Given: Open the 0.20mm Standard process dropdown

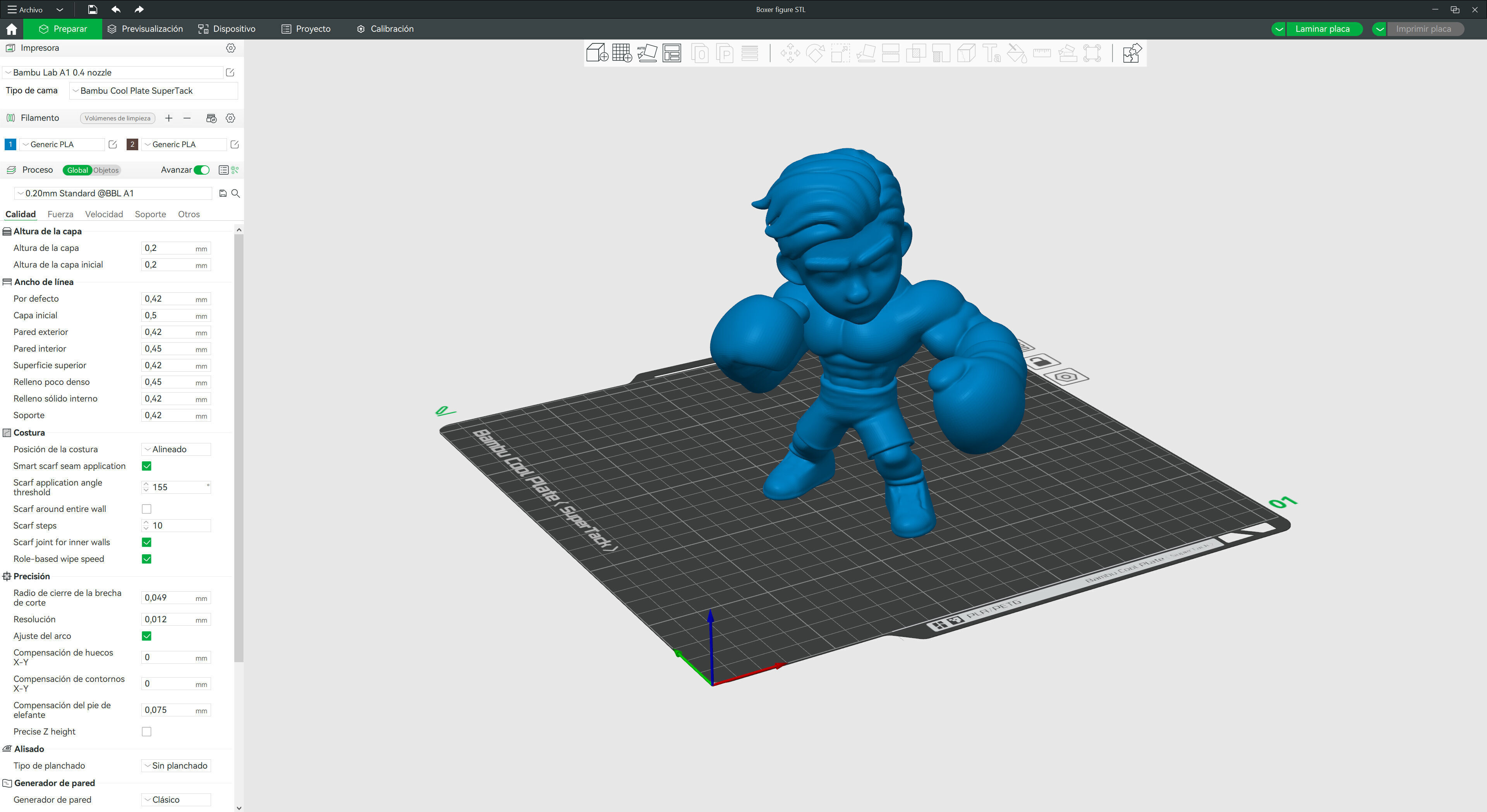Looking at the screenshot, I should [113, 193].
